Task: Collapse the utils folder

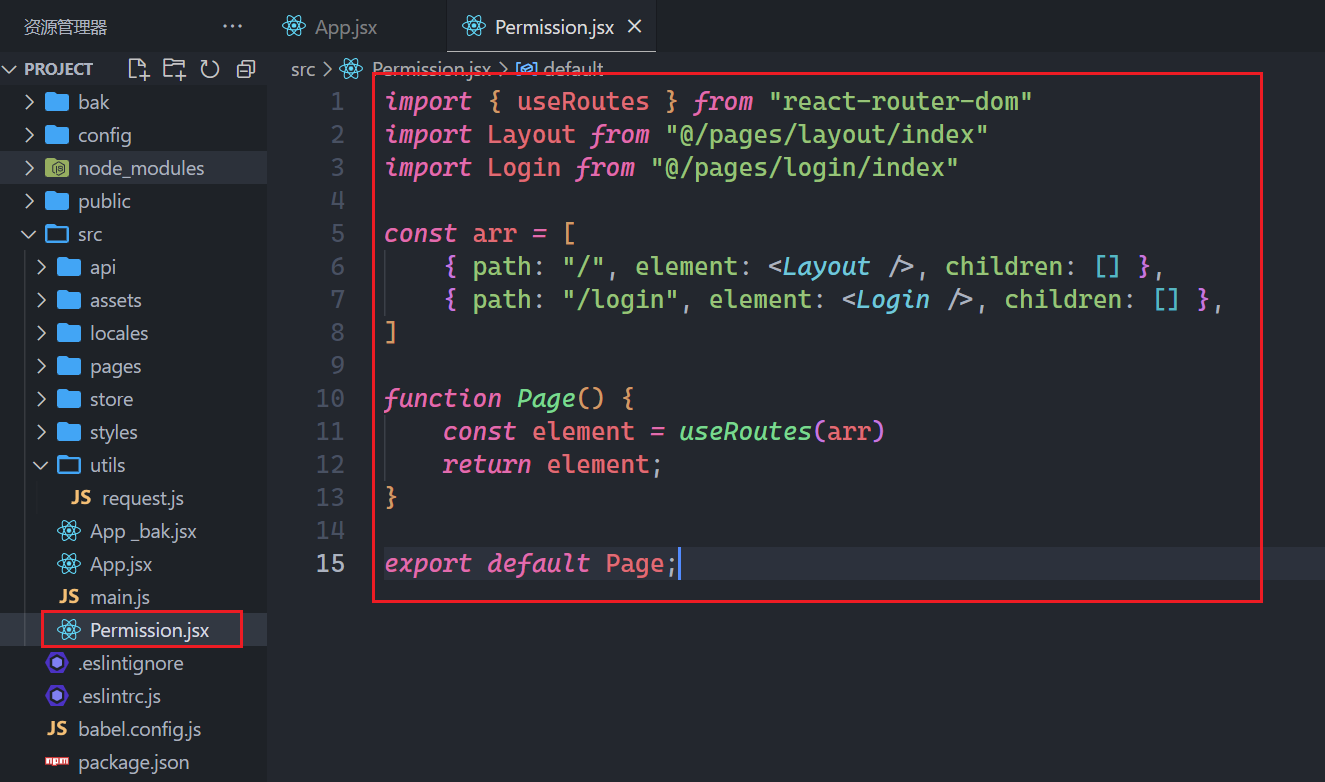Action: coord(133,465)
